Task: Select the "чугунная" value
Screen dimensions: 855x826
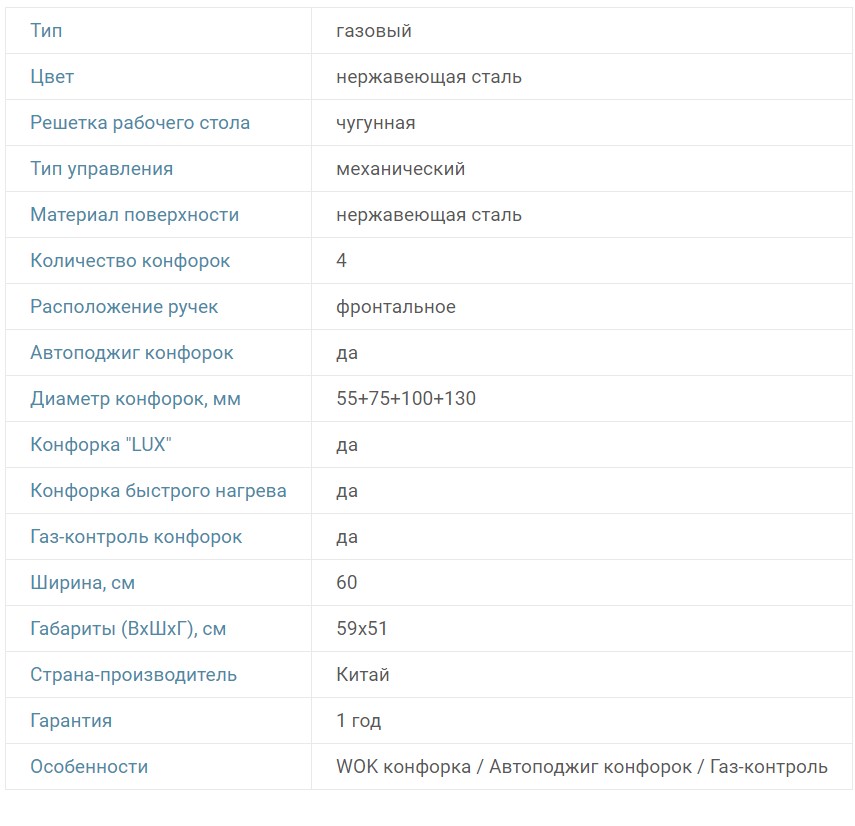Action: click(376, 123)
